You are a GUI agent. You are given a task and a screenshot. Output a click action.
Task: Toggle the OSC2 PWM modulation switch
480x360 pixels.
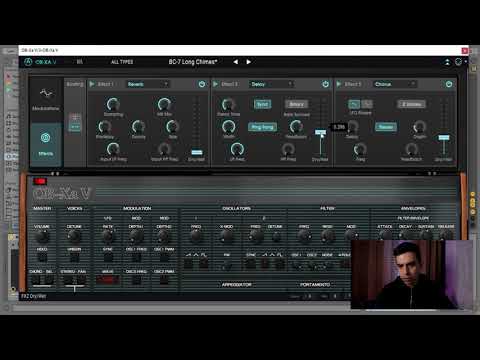[164, 280]
